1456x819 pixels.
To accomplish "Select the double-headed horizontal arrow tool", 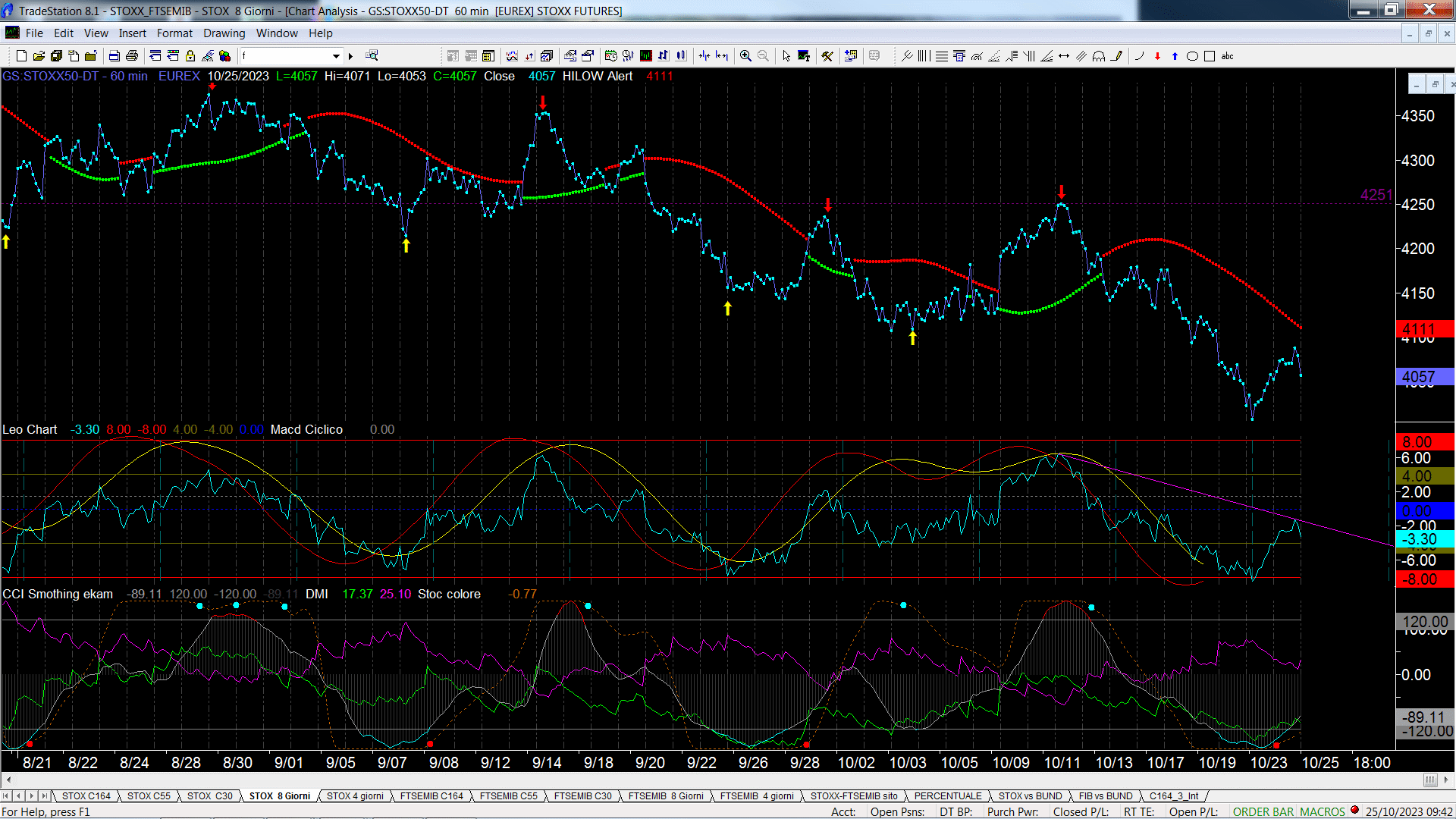I will pyautogui.click(x=1064, y=56).
